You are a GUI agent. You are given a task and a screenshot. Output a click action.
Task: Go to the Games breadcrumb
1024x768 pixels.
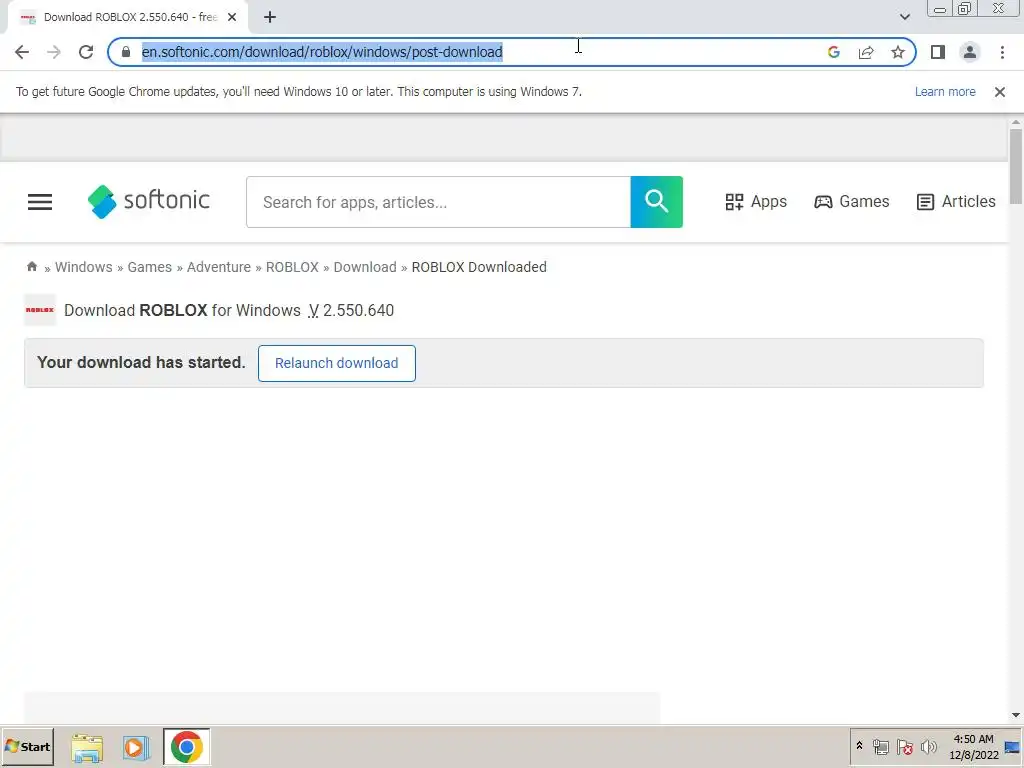click(150, 267)
